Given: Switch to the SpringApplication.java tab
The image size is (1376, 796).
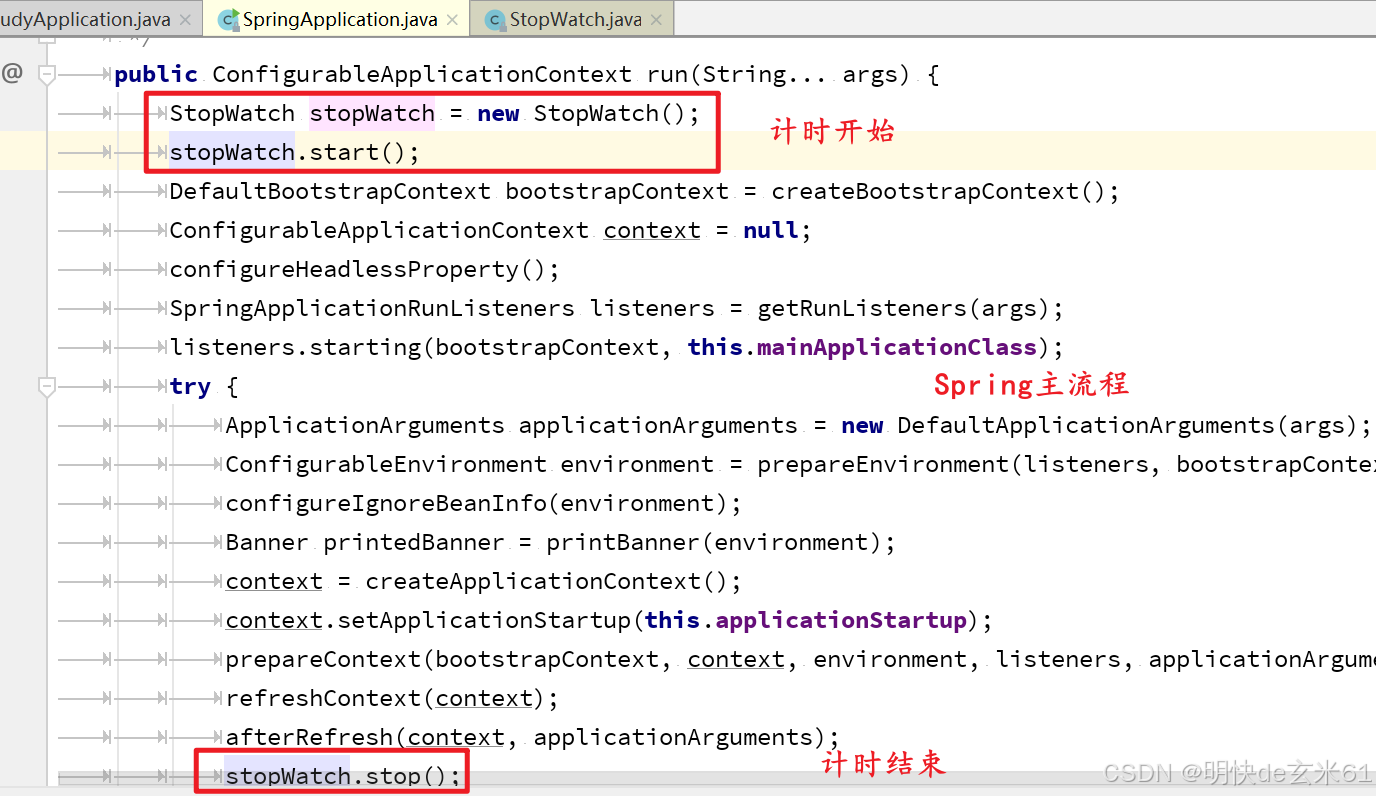Looking at the screenshot, I should [340, 19].
